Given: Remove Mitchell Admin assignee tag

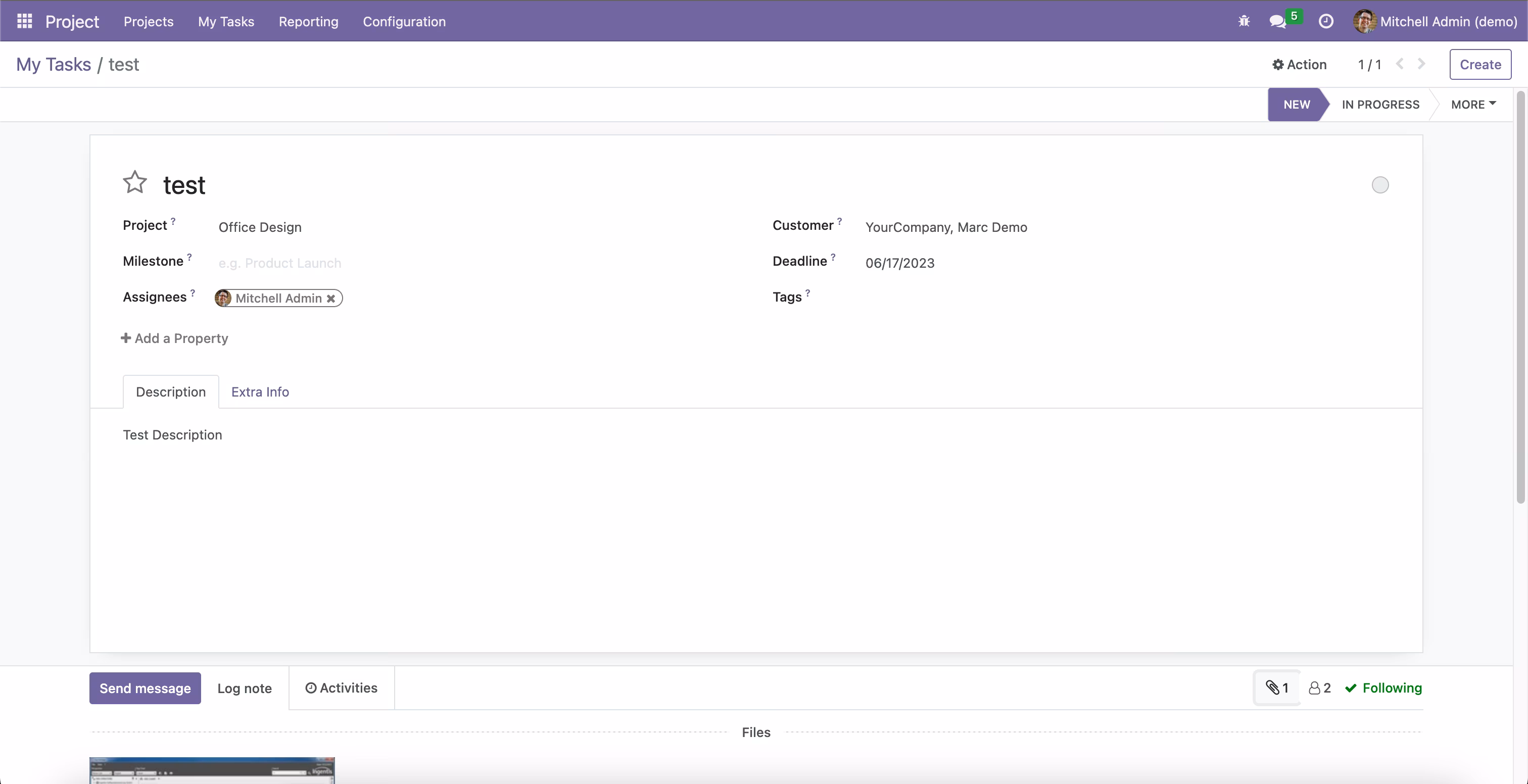Looking at the screenshot, I should 331,299.
